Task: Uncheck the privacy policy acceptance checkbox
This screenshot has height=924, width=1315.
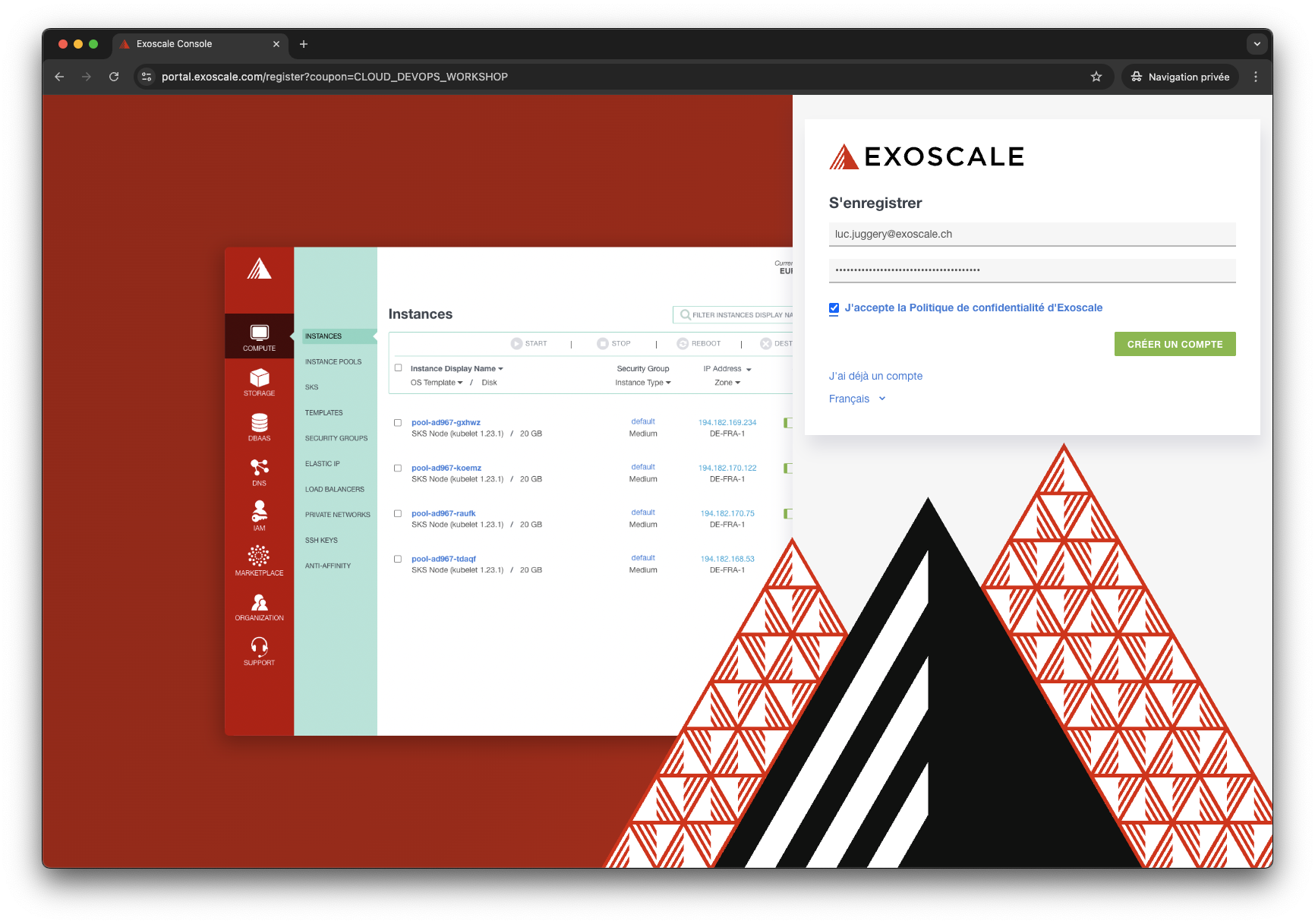Action: coord(834,308)
